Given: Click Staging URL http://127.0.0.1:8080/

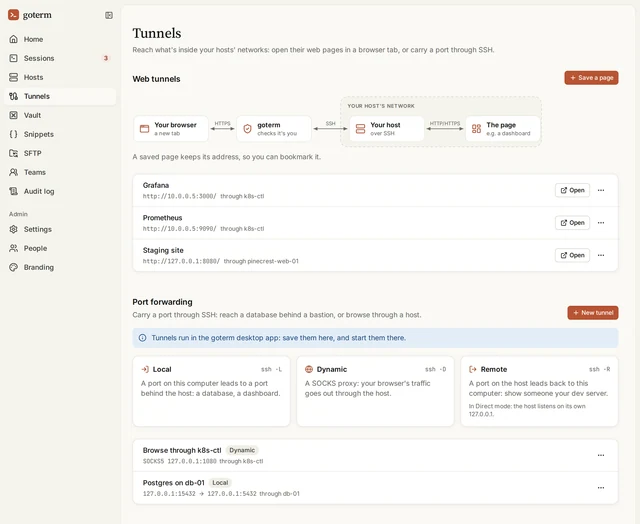Looking at the screenshot, I should pyautogui.click(x=181, y=261).
